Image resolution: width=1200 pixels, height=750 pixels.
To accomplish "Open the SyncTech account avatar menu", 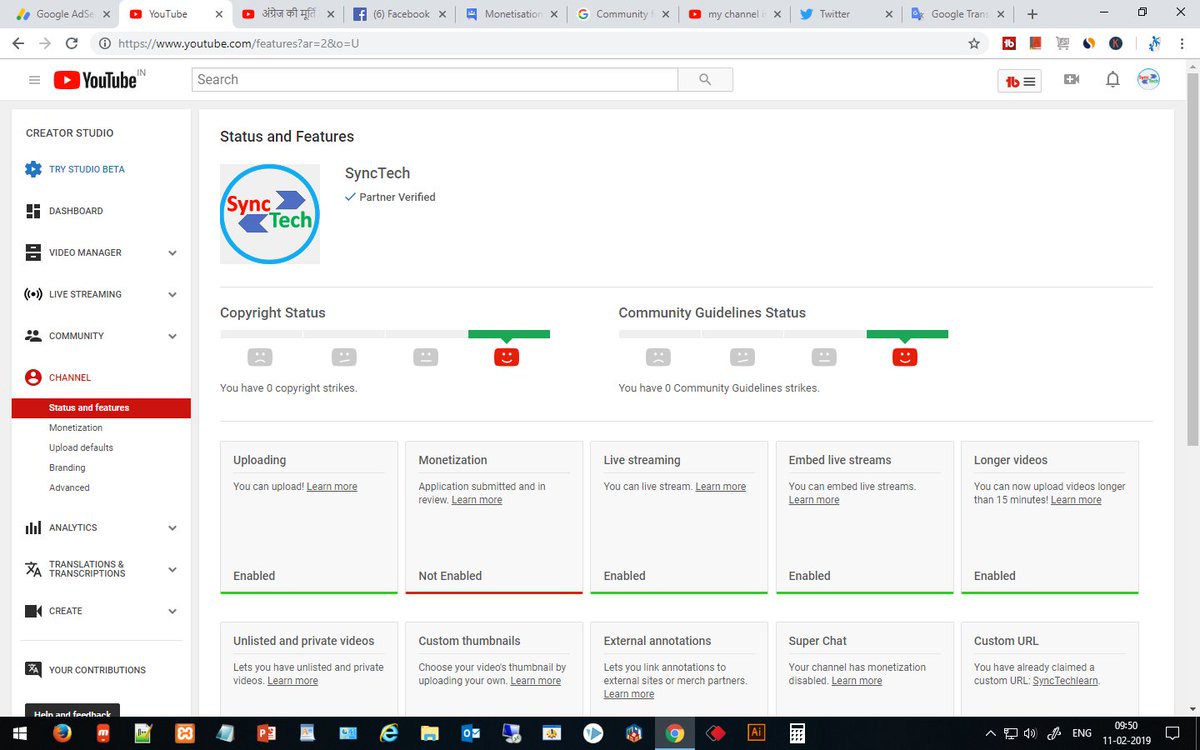I will pos(1149,80).
